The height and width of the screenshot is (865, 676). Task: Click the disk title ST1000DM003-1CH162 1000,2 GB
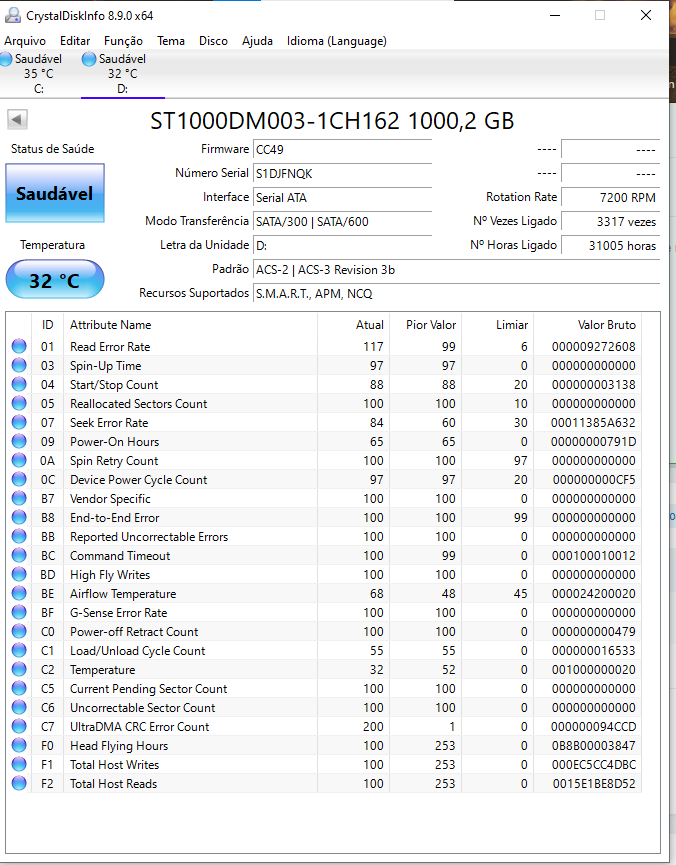click(x=332, y=121)
